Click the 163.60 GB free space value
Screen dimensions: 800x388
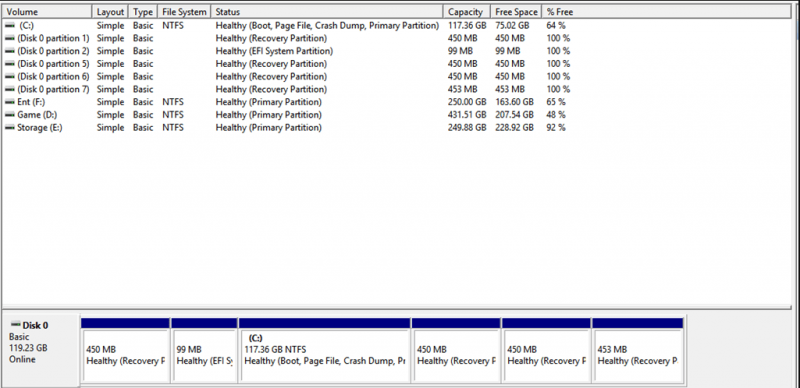point(514,102)
